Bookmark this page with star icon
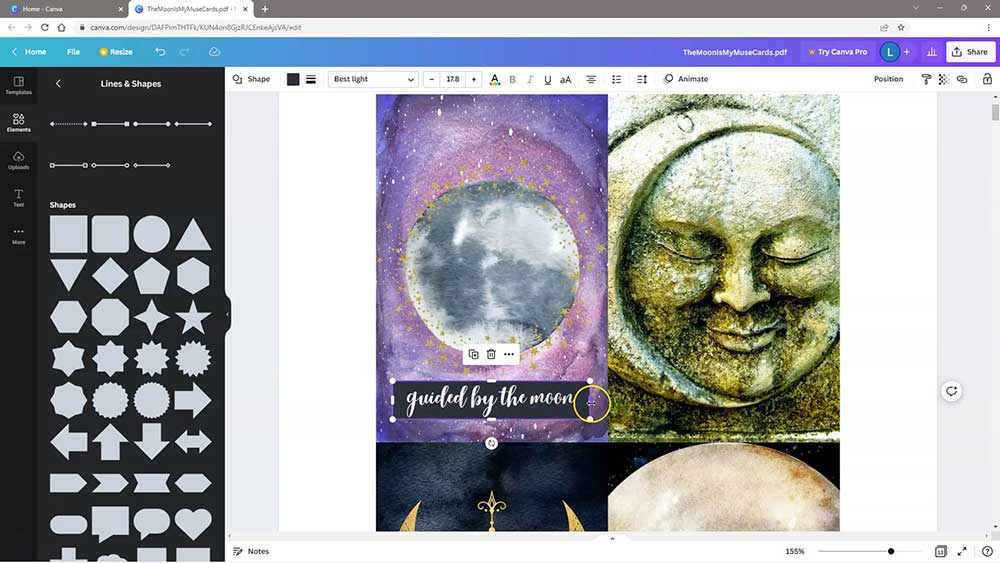Screen dimensions: 1000x563 [901, 27]
